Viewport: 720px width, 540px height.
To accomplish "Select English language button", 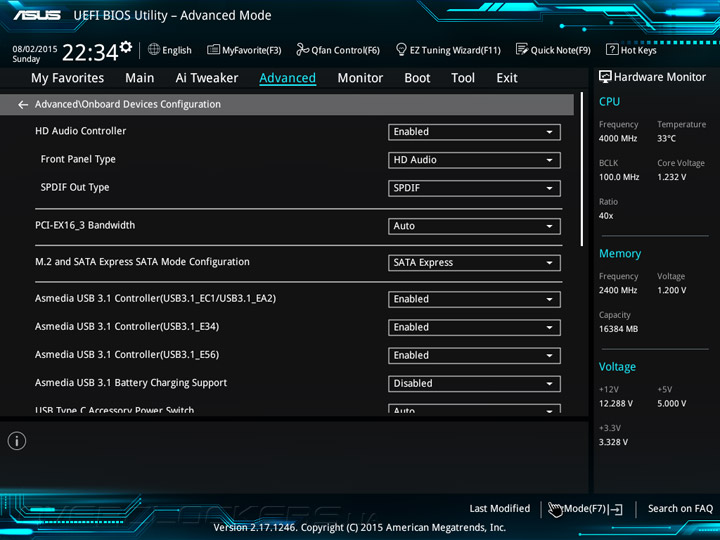I will tap(177, 50).
